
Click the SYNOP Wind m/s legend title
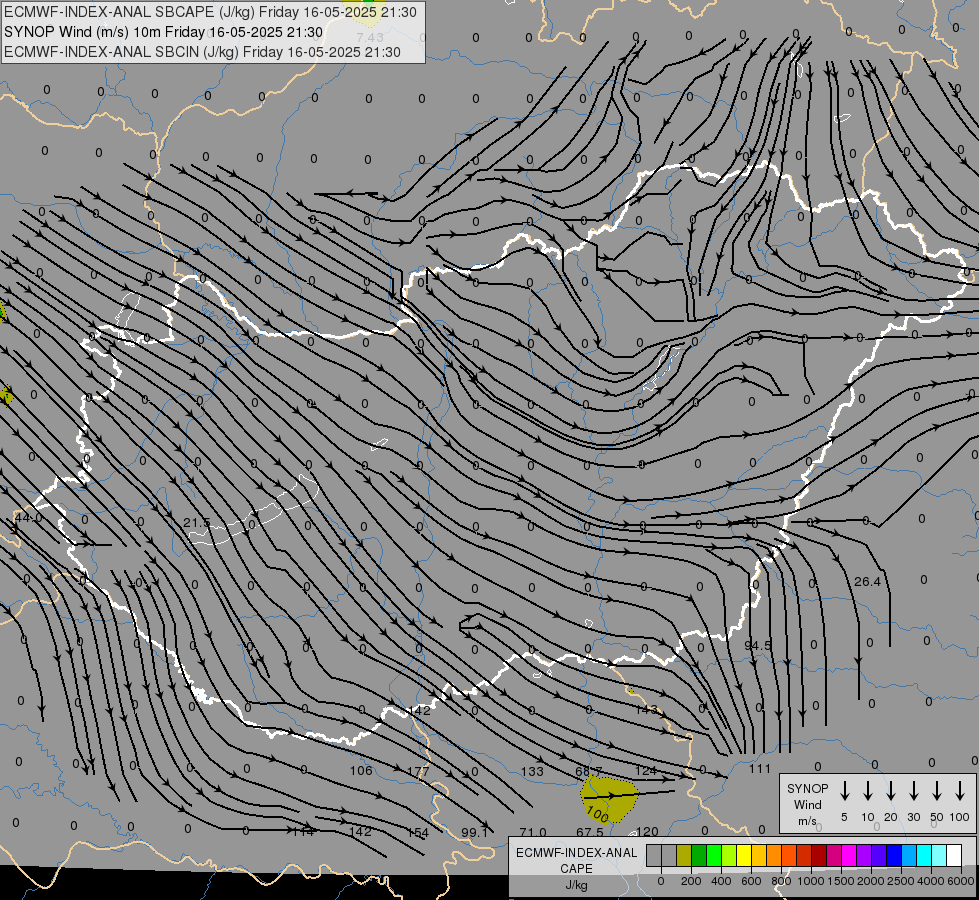click(807, 804)
